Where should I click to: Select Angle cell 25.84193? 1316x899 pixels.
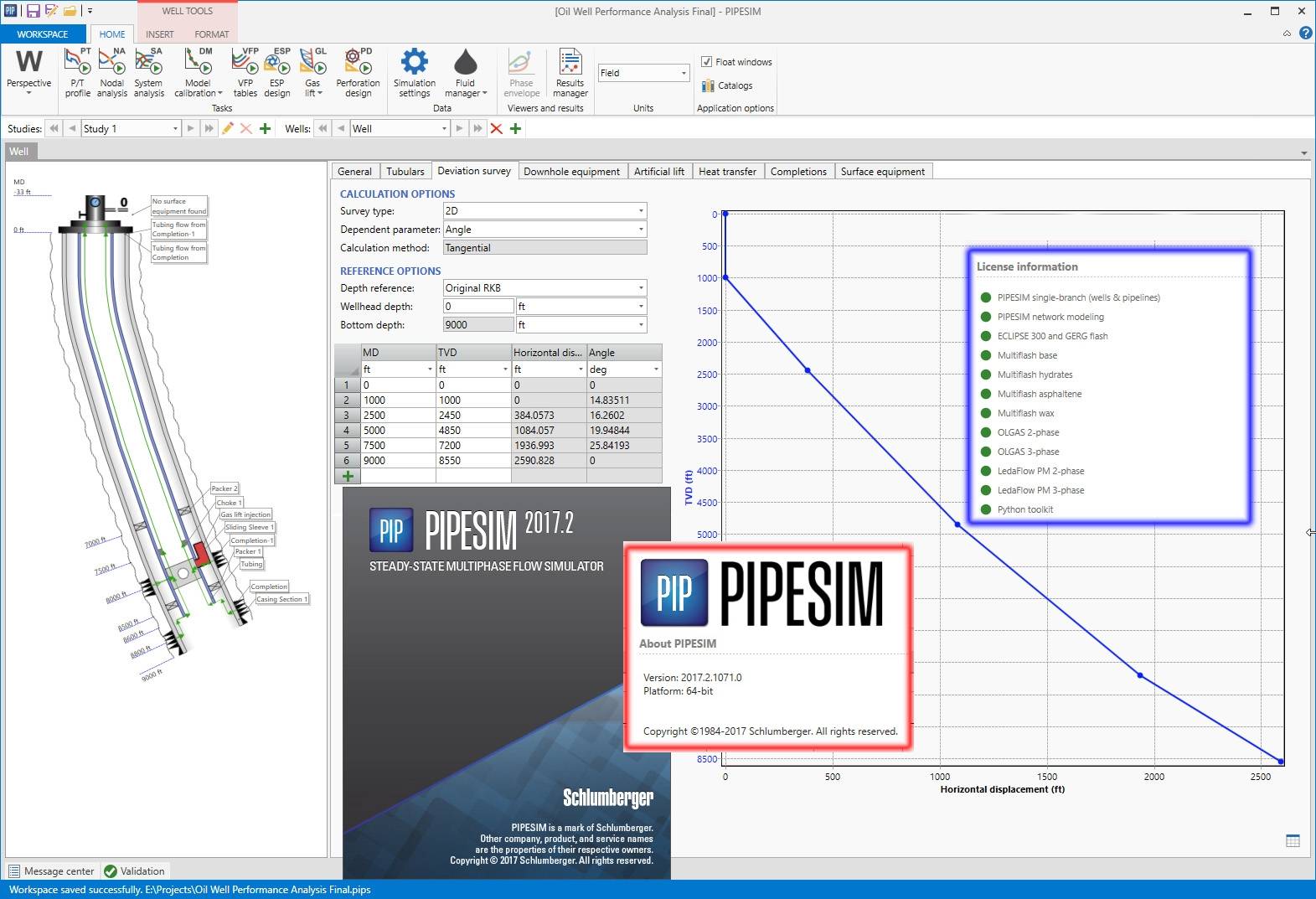click(624, 446)
